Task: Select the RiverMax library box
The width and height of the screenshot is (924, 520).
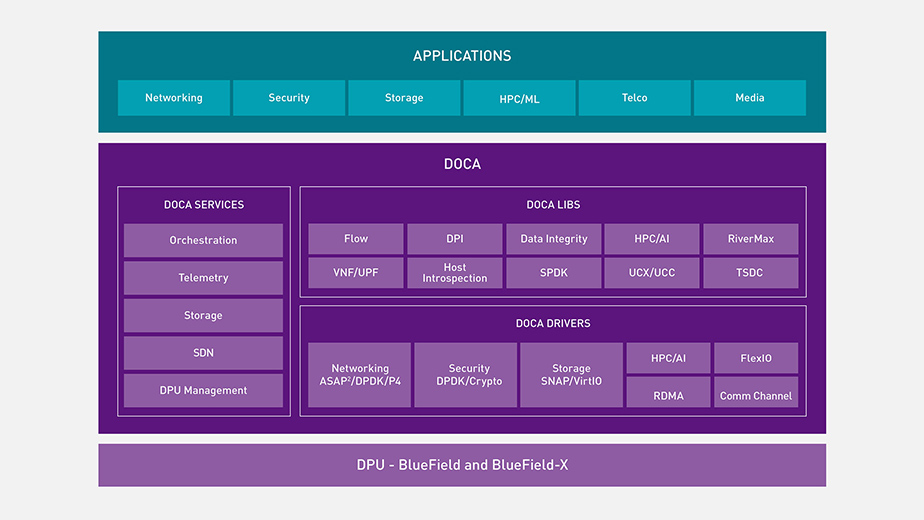Action: coord(751,239)
